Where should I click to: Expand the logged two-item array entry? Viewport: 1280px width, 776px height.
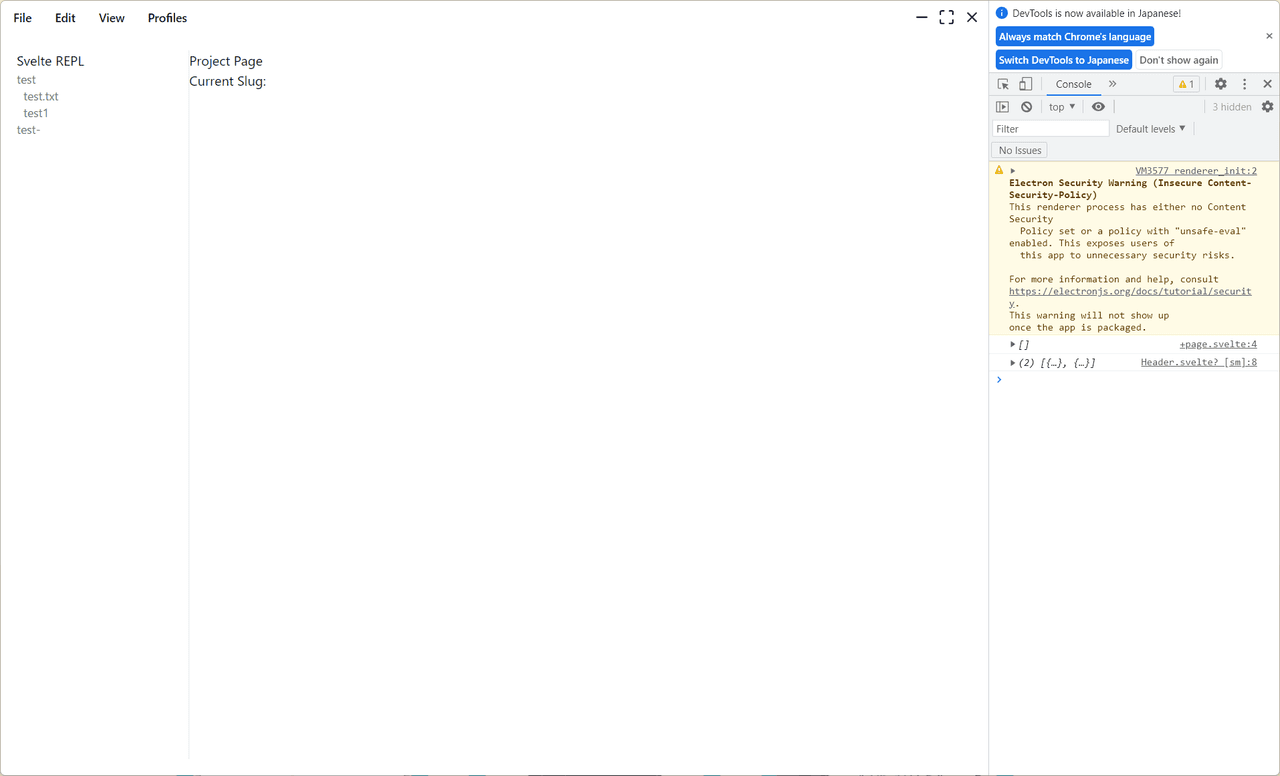point(1013,363)
